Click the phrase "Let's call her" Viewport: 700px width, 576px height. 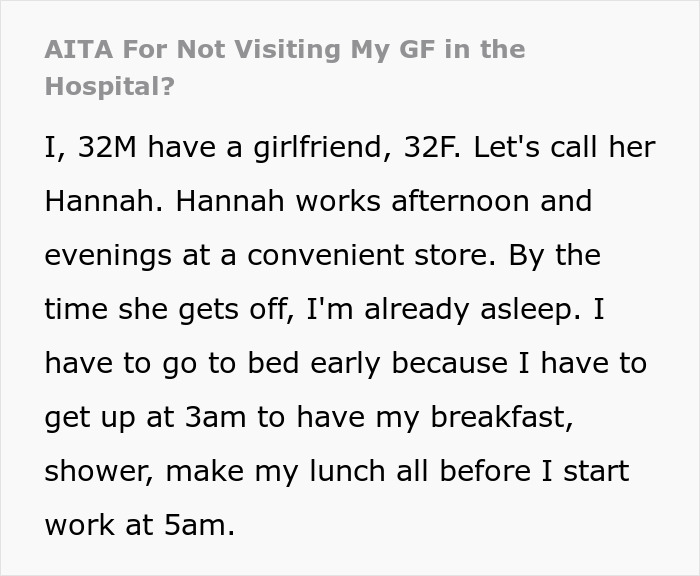[x=565, y=147]
